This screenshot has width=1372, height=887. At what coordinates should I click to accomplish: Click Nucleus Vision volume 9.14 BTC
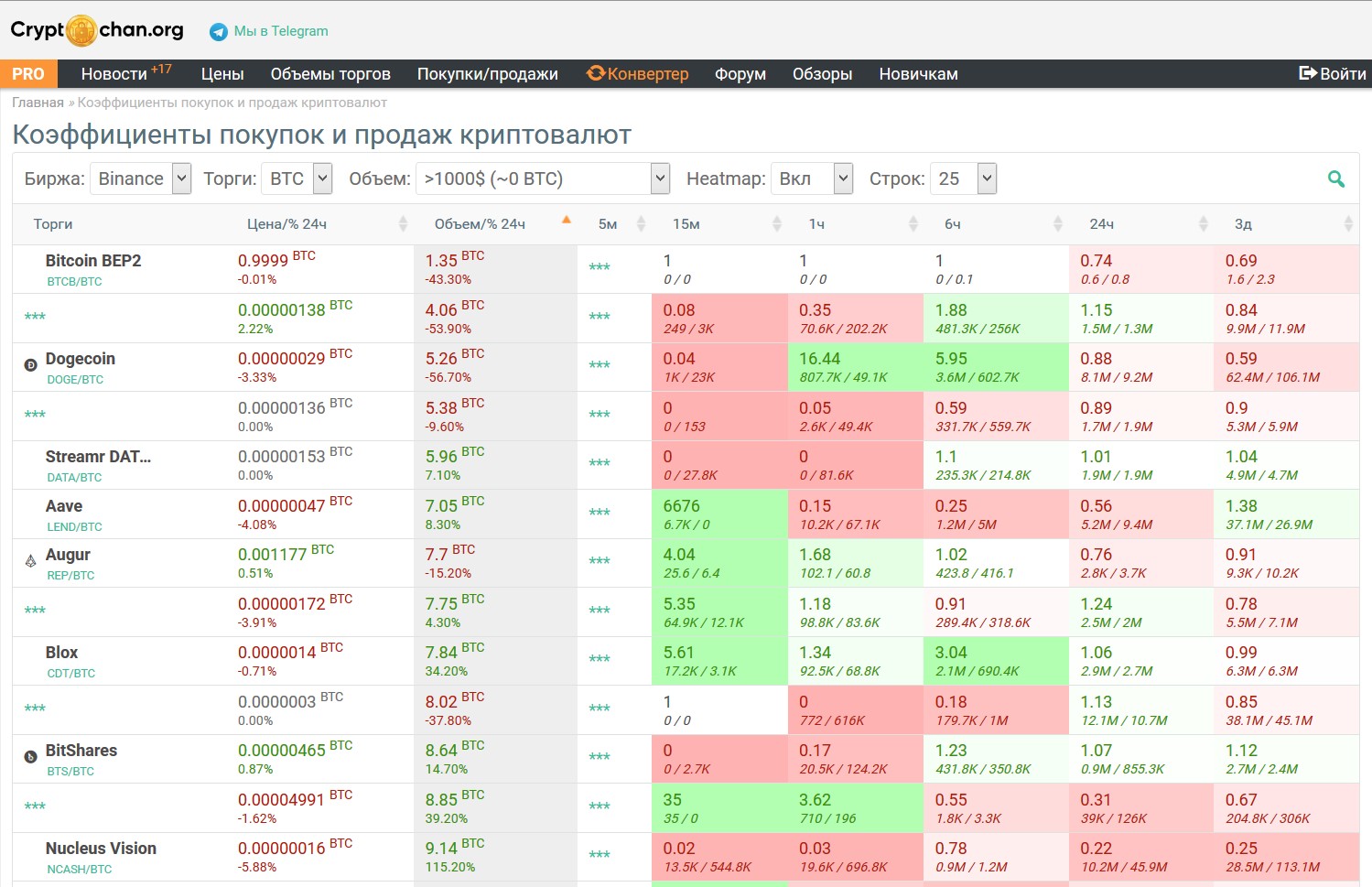pos(455,848)
